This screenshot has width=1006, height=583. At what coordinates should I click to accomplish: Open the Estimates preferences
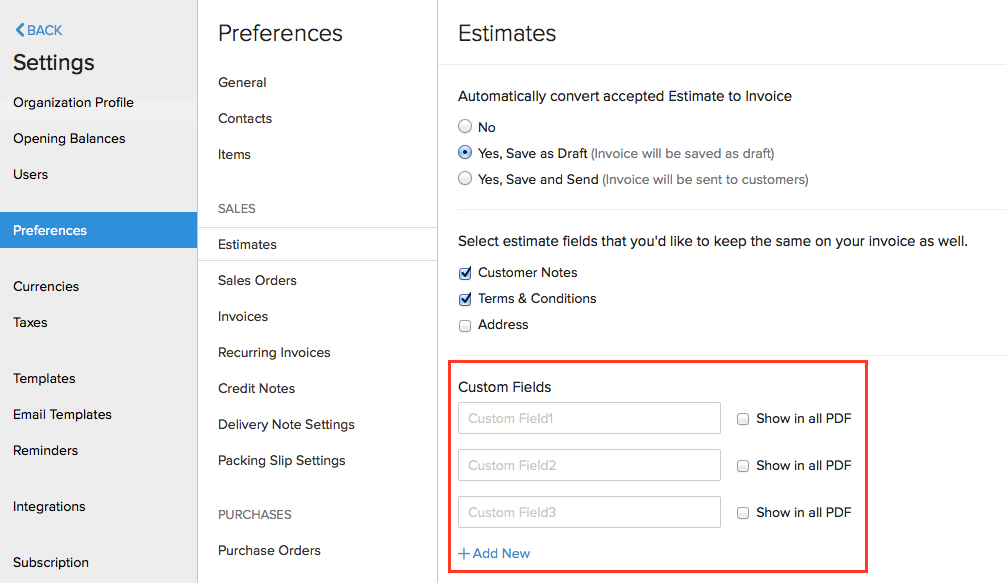pyautogui.click(x=247, y=244)
